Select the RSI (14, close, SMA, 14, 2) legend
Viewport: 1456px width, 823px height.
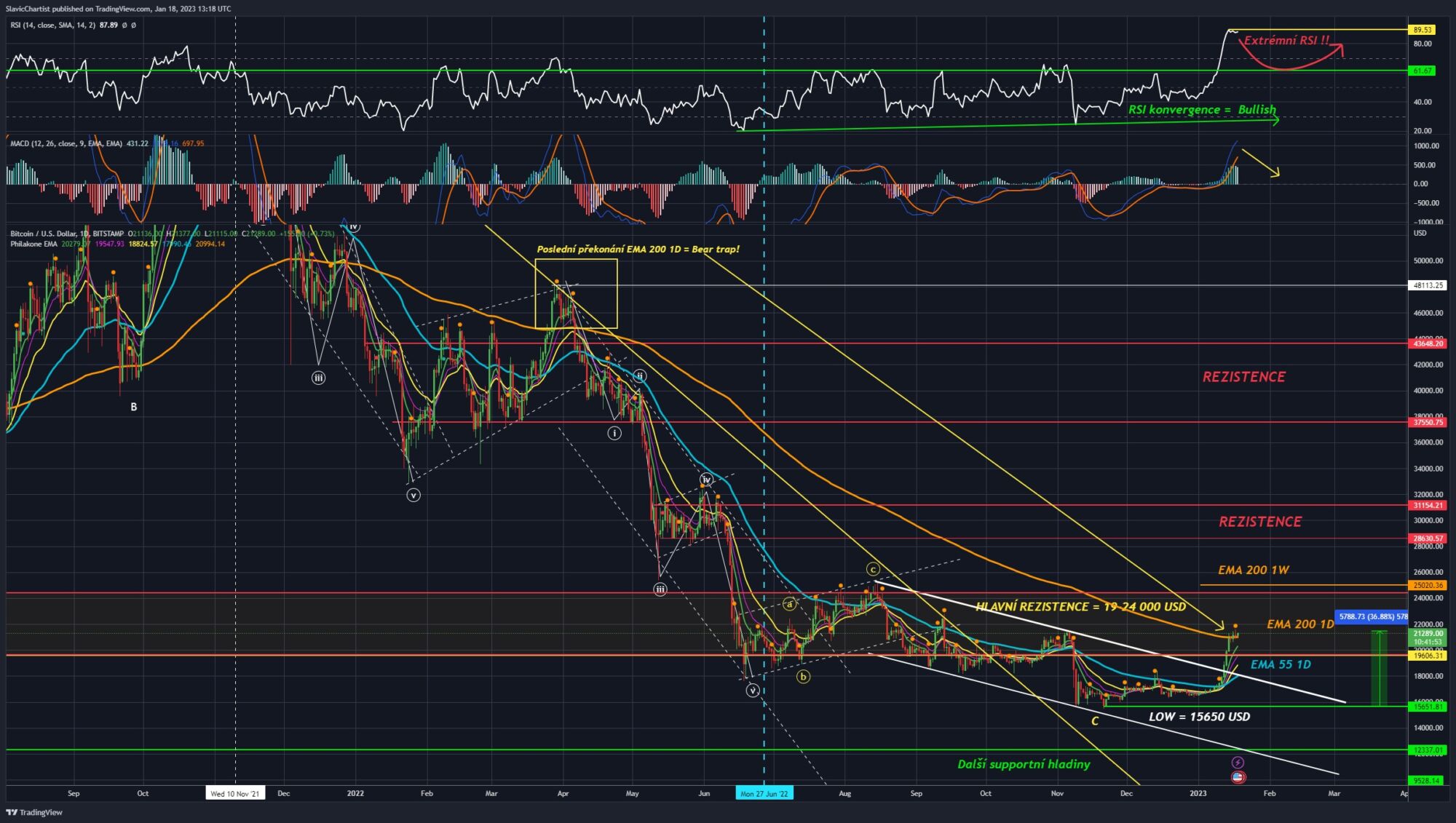53,25
